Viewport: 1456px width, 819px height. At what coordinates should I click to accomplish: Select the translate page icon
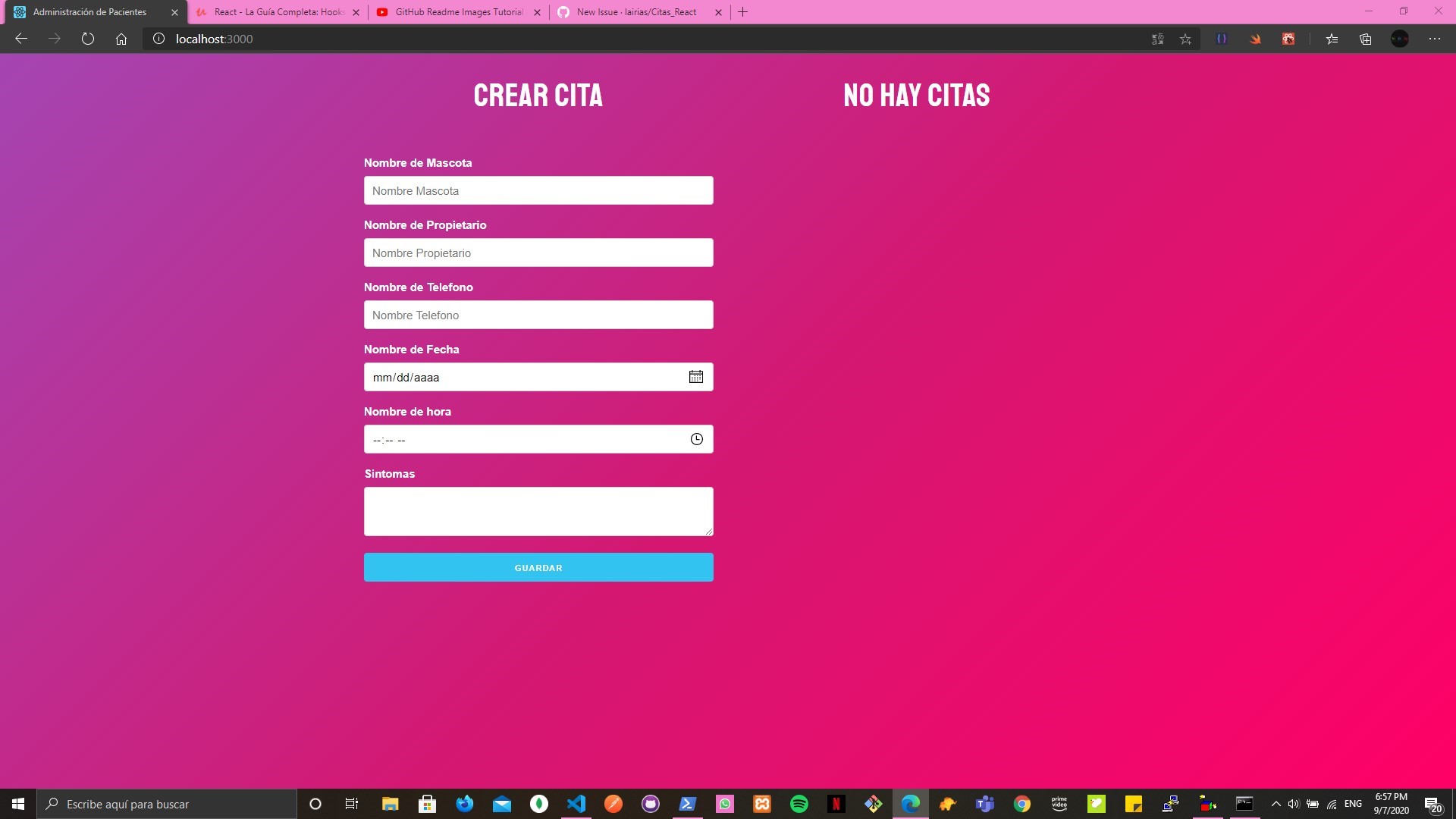pyautogui.click(x=1158, y=39)
